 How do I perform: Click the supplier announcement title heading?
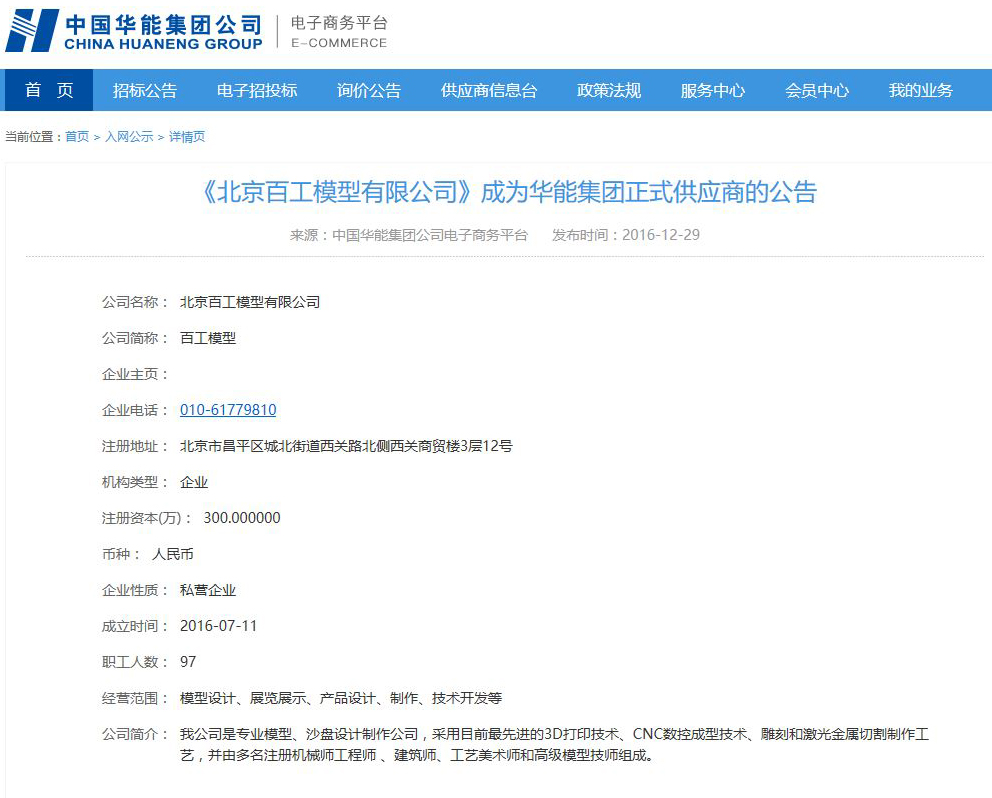509,191
